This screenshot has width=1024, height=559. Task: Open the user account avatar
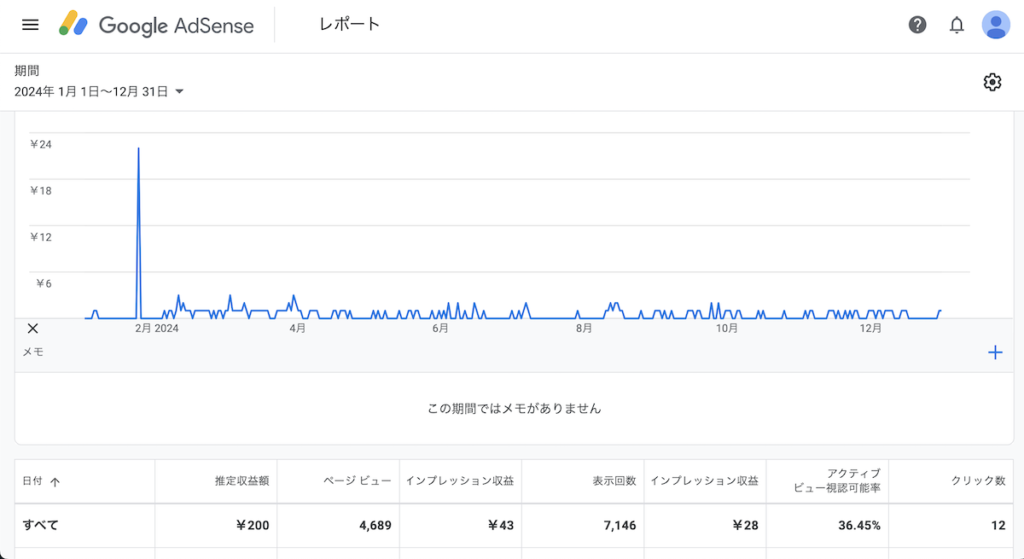tap(995, 25)
